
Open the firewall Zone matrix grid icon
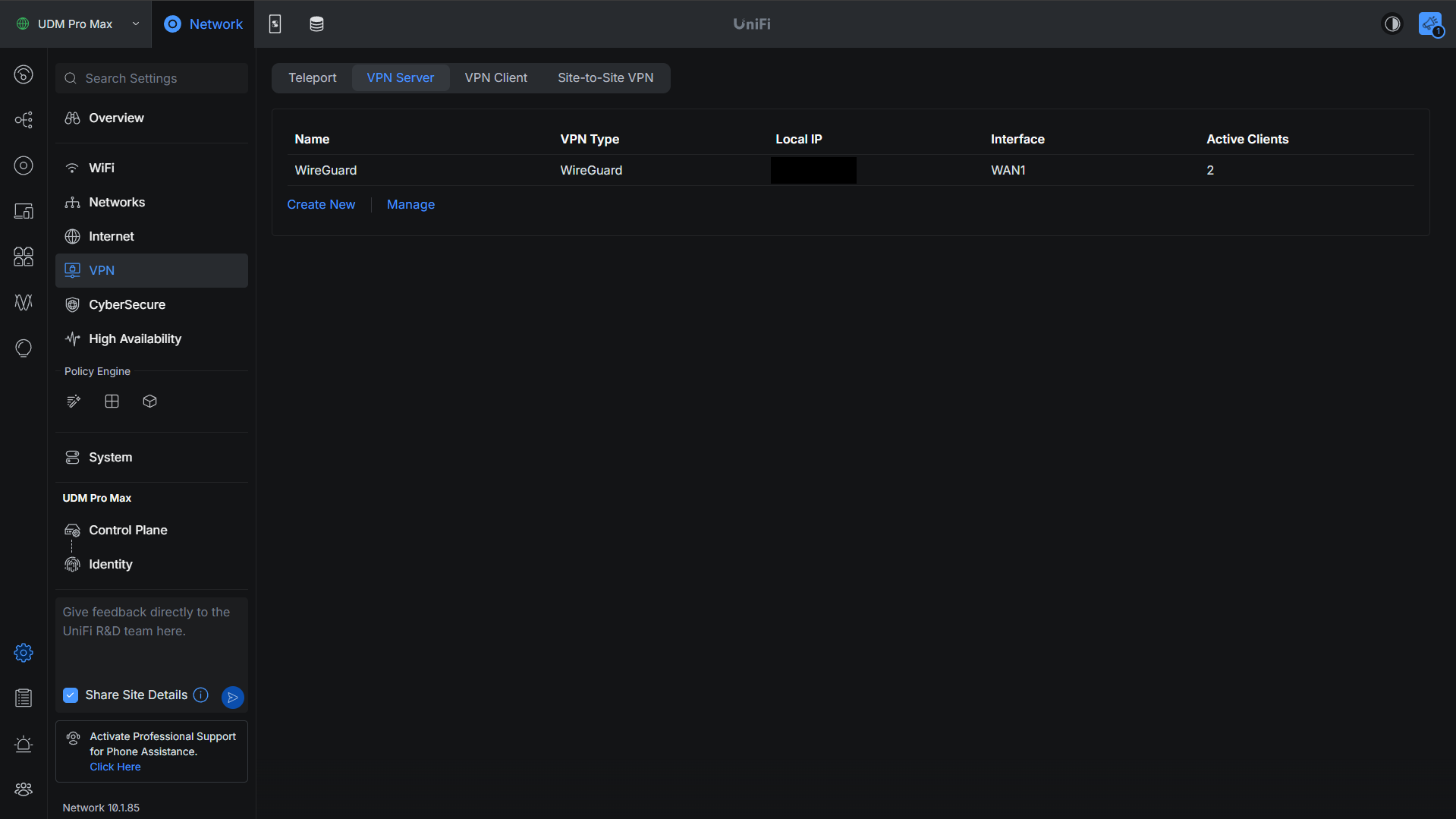(112, 402)
